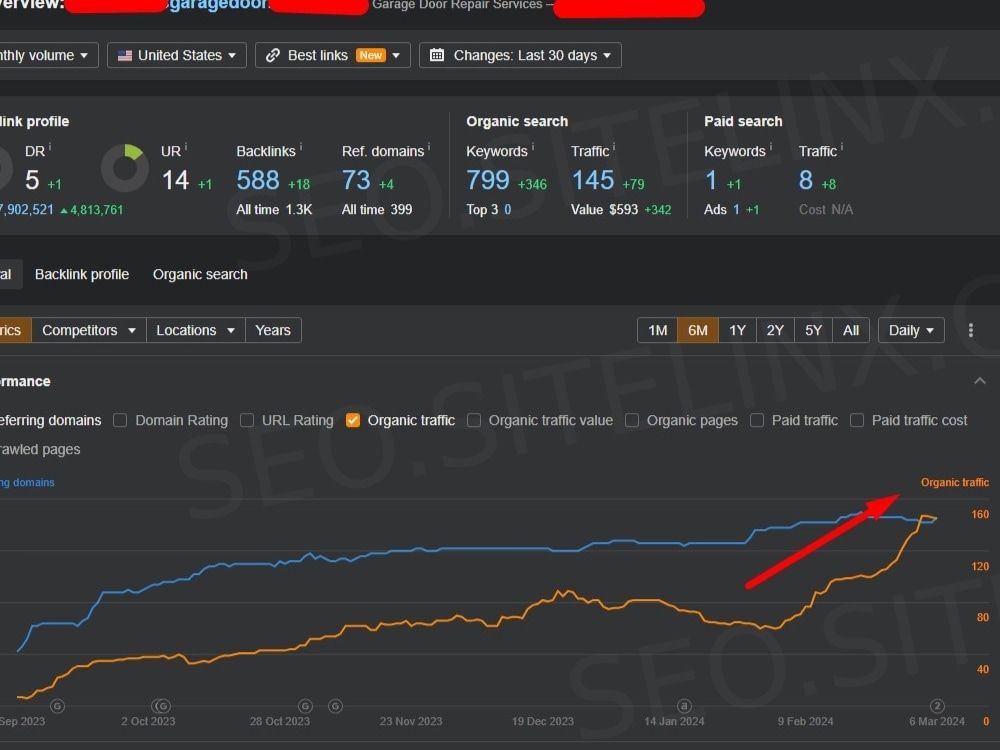Click the Value $593 text
This screenshot has height=750, width=1000.
pyautogui.click(x=604, y=210)
